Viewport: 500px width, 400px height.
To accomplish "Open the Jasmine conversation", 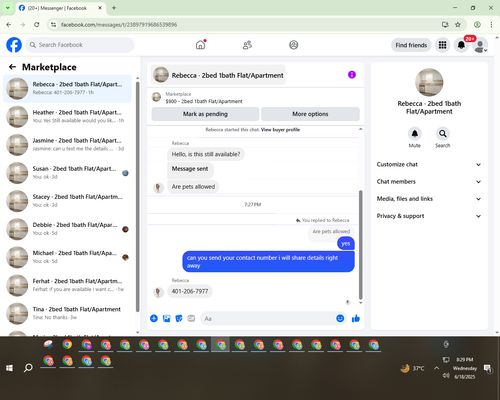I will click(68, 145).
